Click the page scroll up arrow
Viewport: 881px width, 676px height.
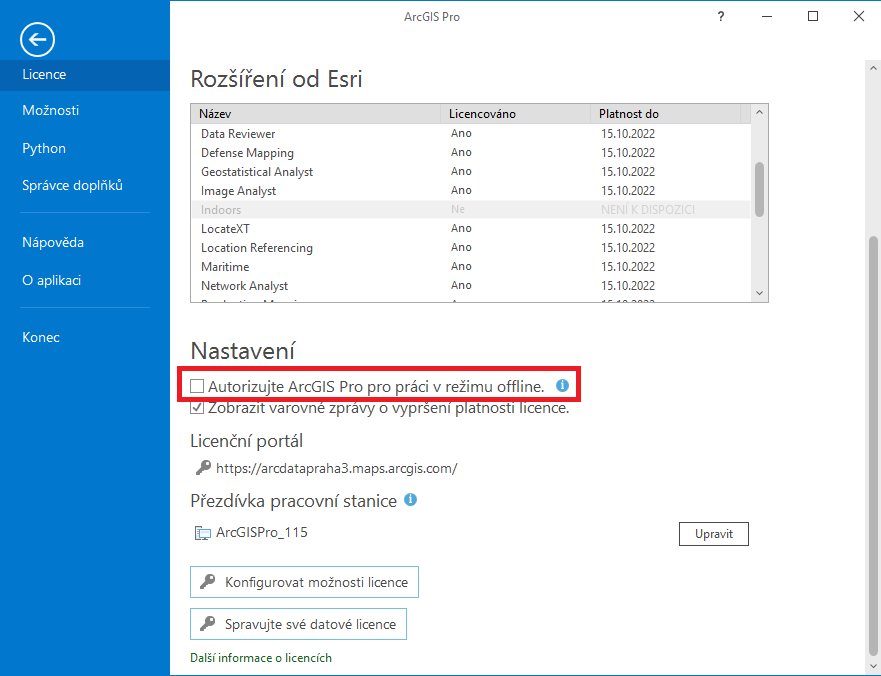(873, 68)
